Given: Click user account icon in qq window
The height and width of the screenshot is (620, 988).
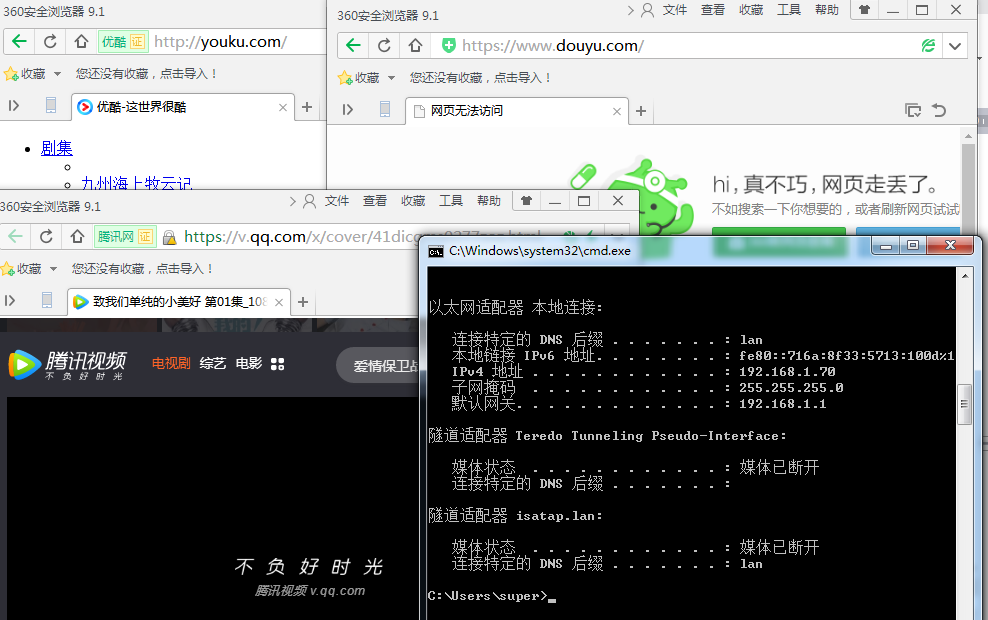Looking at the screenshot, I should click(x=309, y=201).
